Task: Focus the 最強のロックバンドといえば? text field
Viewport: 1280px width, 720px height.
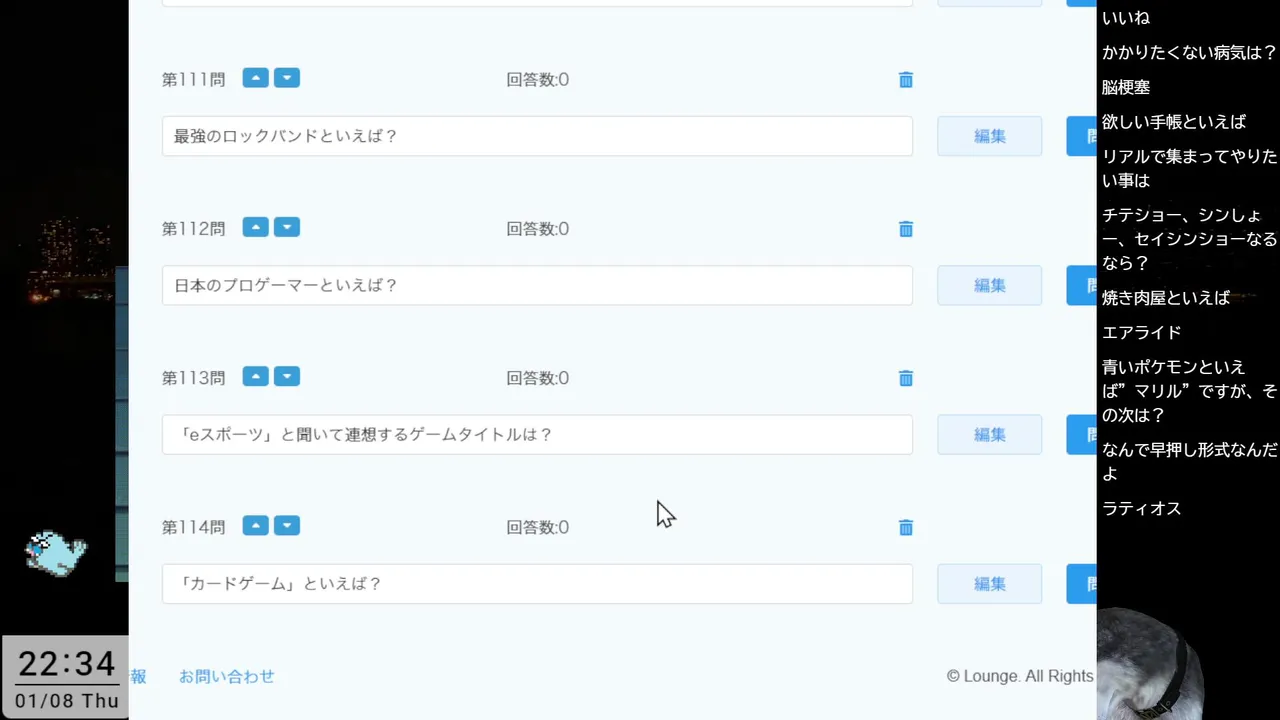Action: 537,136
